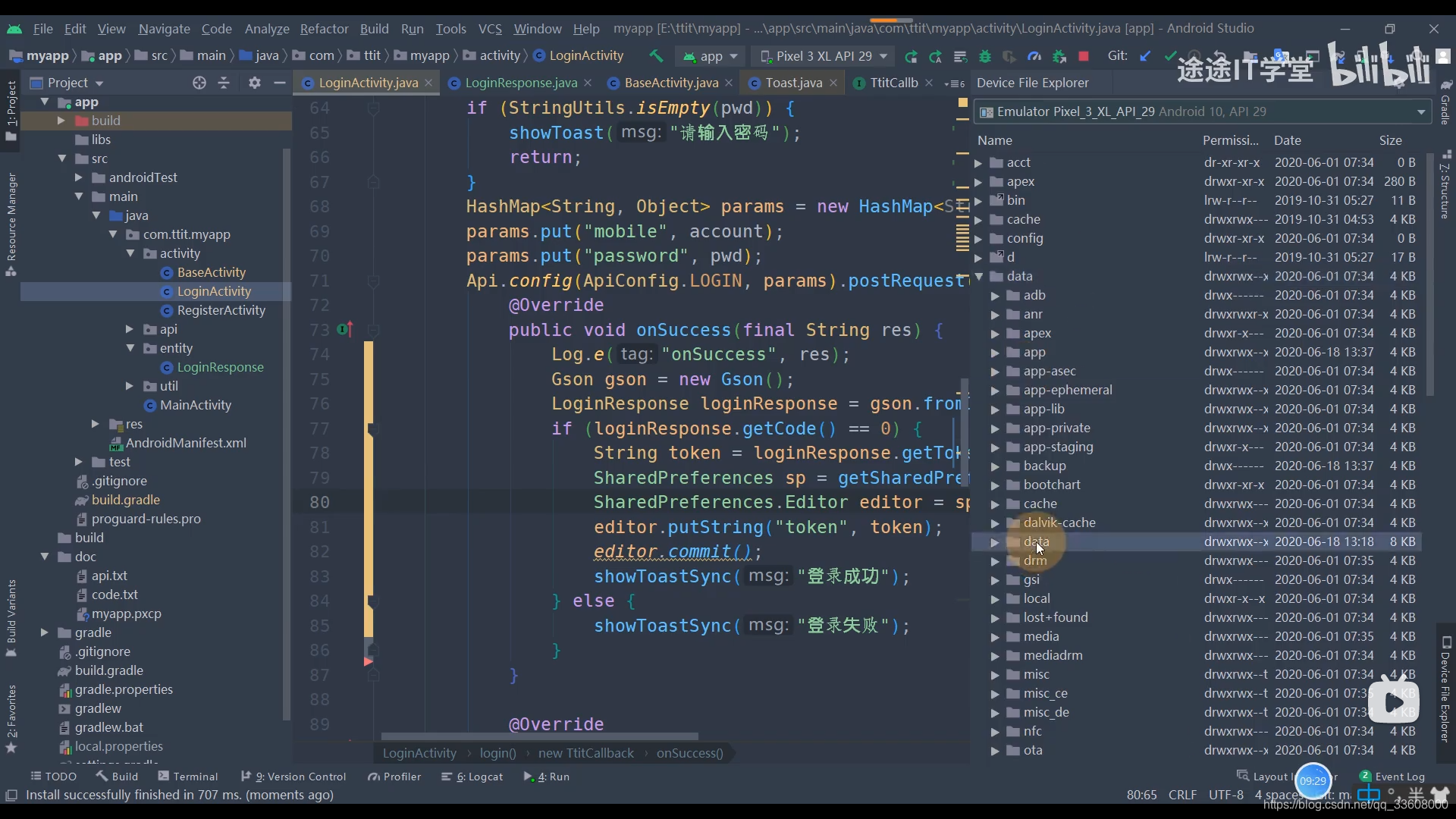
Task: Open the Event Log
Action: pyautogui.click(x=1392, y=777)
